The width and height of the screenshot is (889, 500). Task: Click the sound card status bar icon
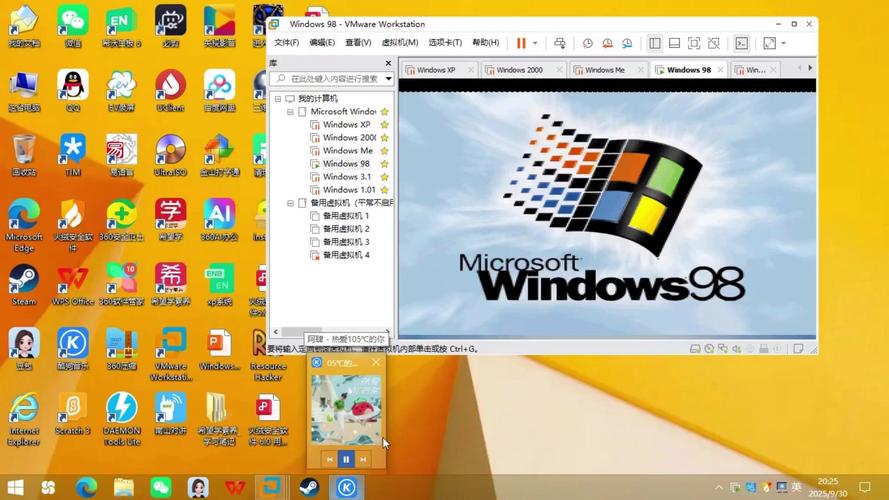[736, 349]
